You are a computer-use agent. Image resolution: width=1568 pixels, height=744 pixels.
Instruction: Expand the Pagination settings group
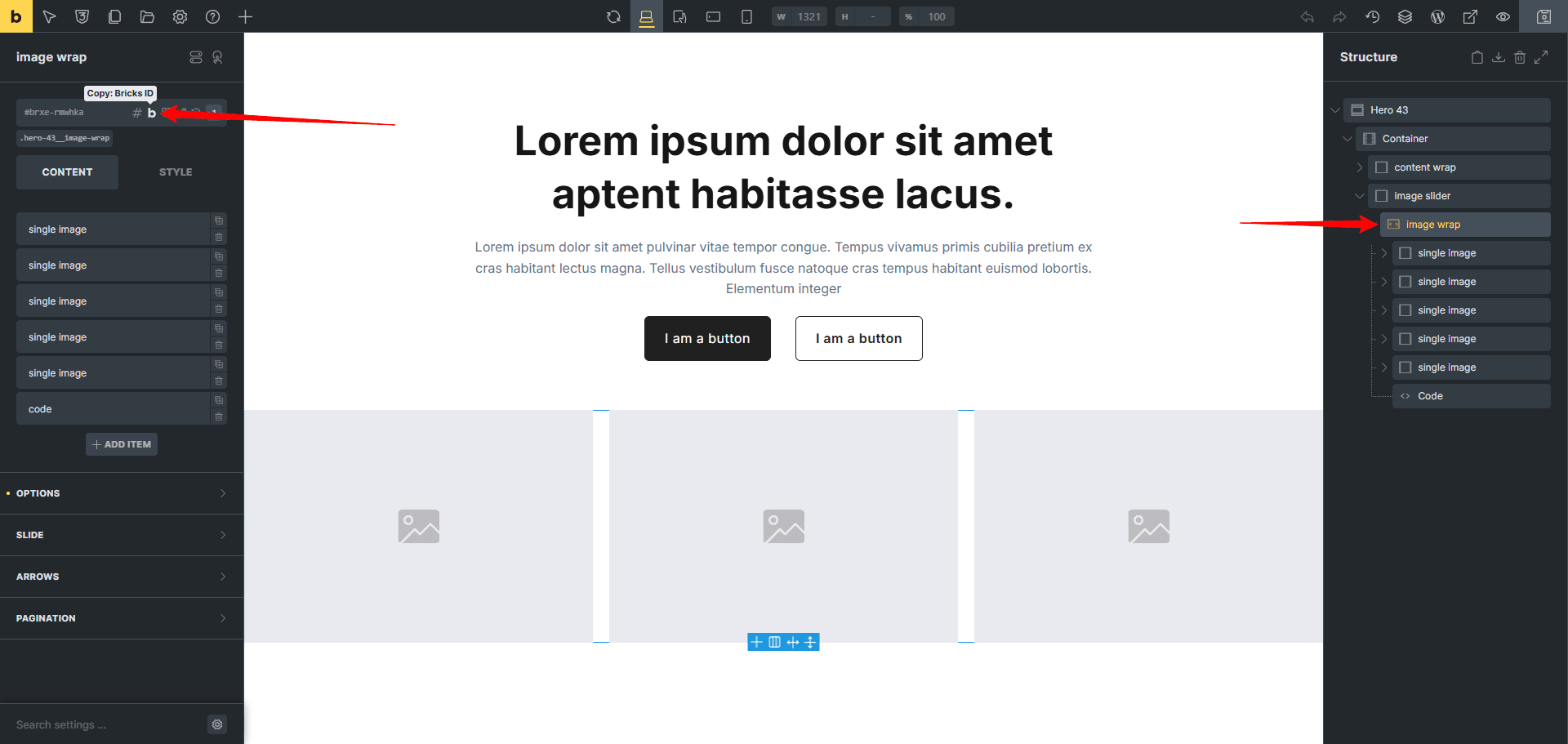(122, 618)
